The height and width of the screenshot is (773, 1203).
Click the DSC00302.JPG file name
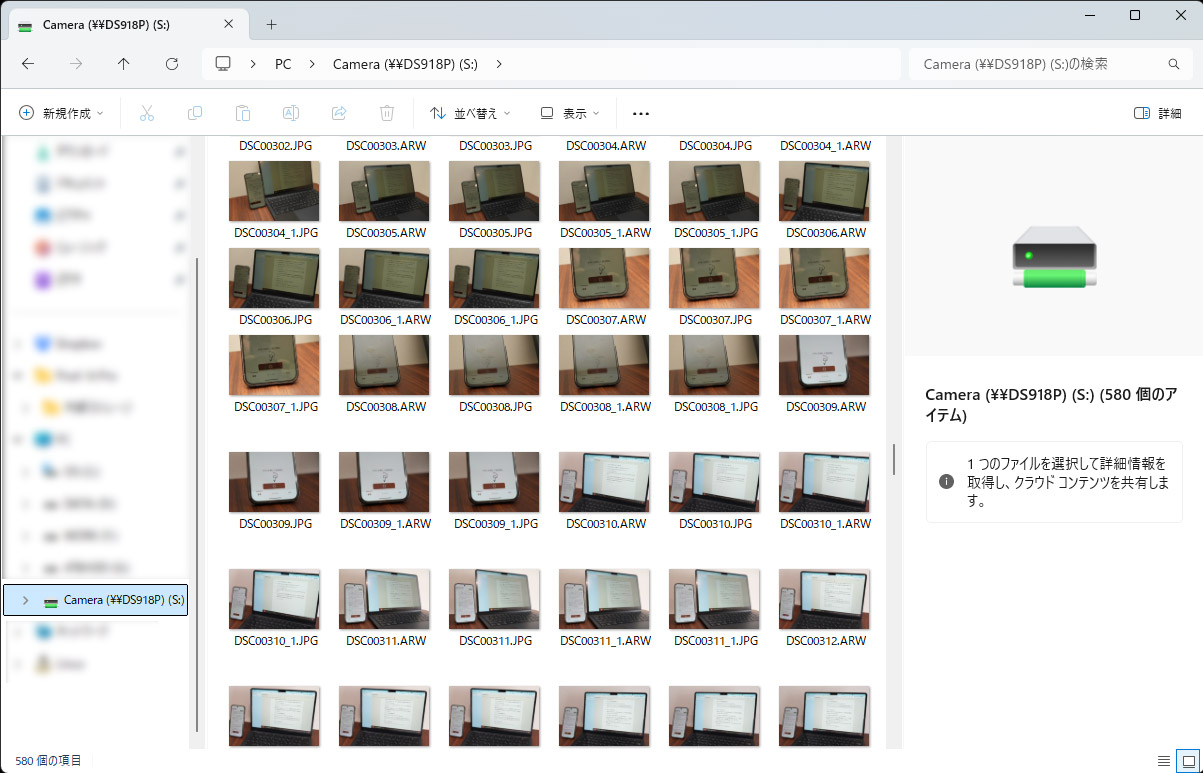click(x=275, y=145)
